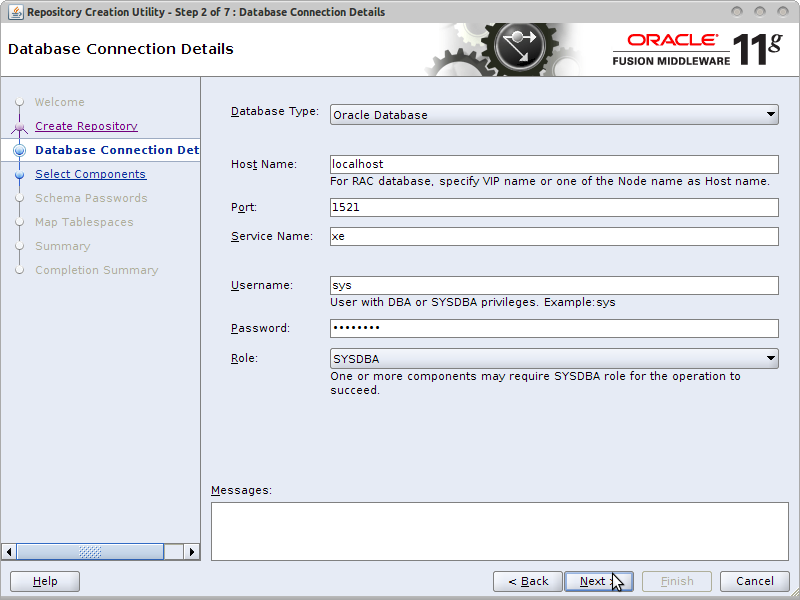The width and height of the screenshot is (800, 600).
Task: Click the Service Name label
Action: pos(271,236)
